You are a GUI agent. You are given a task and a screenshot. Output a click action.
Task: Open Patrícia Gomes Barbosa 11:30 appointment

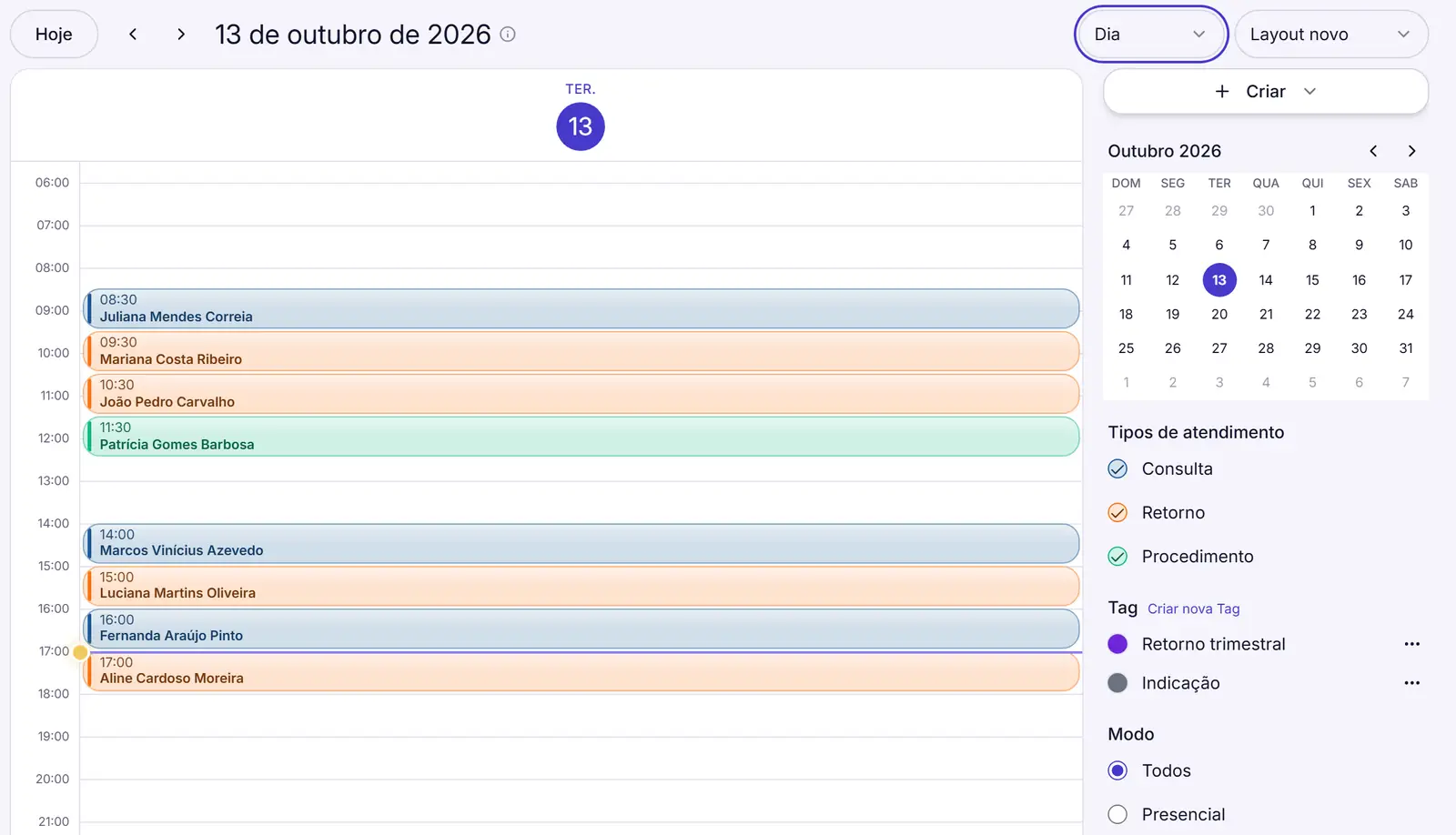coord(581,437)
